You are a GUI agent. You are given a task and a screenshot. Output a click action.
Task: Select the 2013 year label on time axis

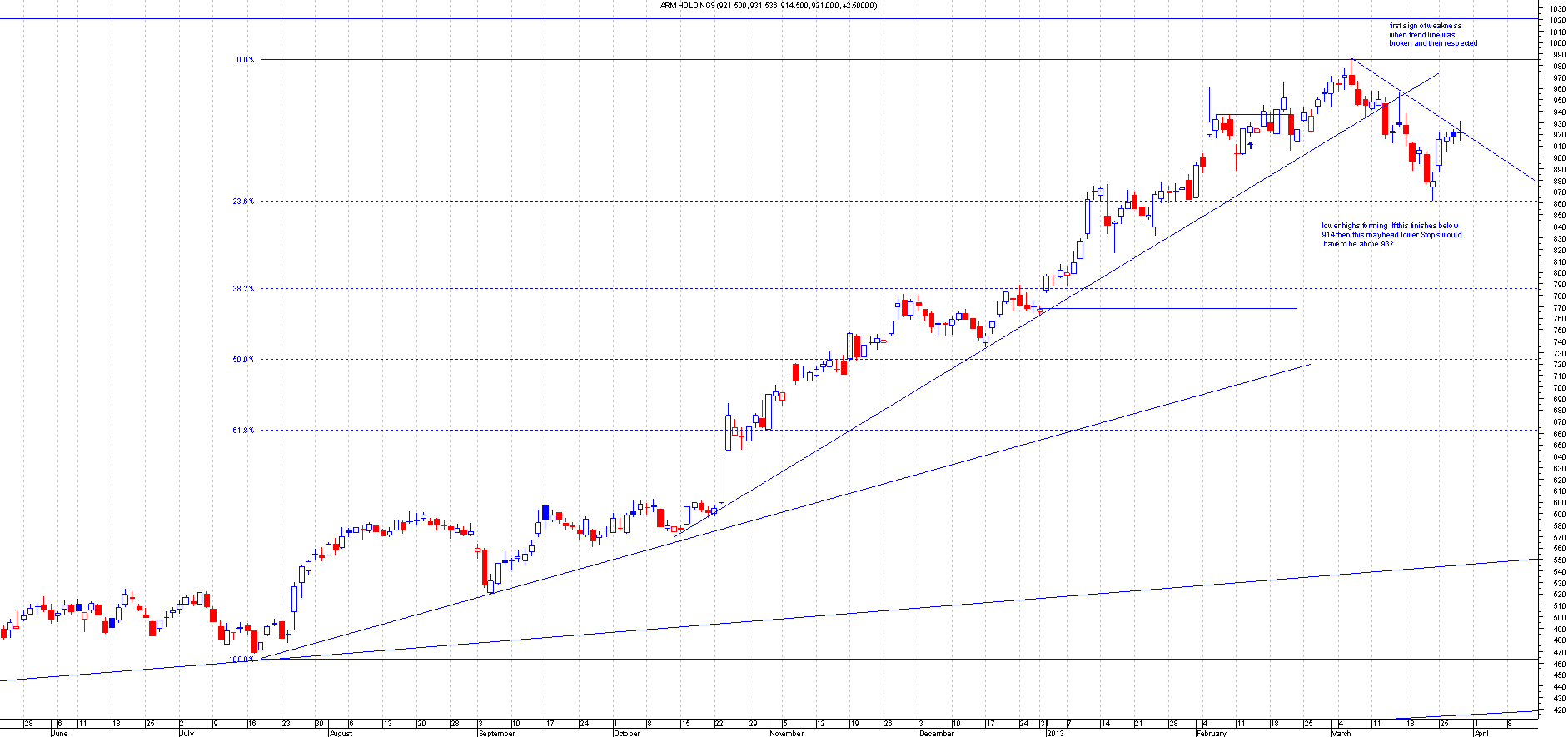[1054, 734]
